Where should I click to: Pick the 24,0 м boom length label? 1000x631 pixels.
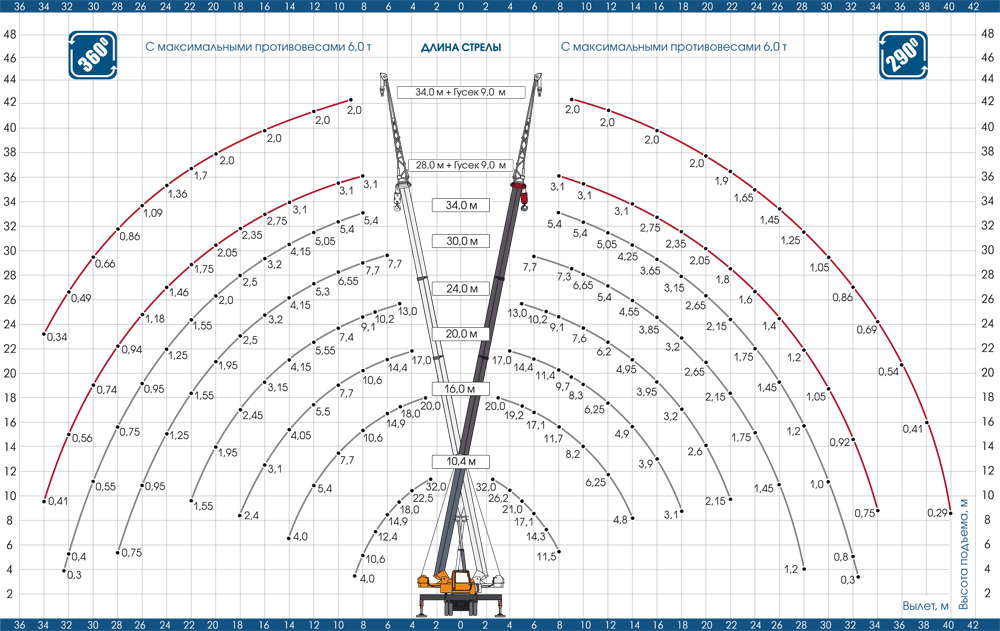coord(460,288)
